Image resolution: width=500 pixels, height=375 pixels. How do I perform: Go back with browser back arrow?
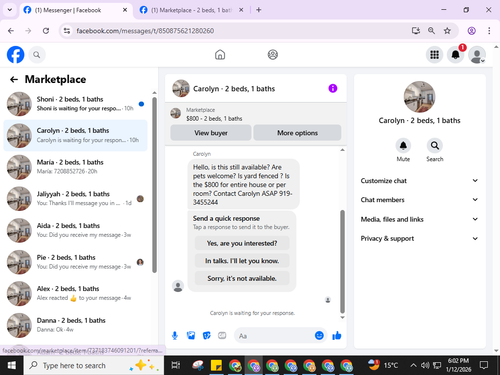pyautogui.click(x=11, y=31)
